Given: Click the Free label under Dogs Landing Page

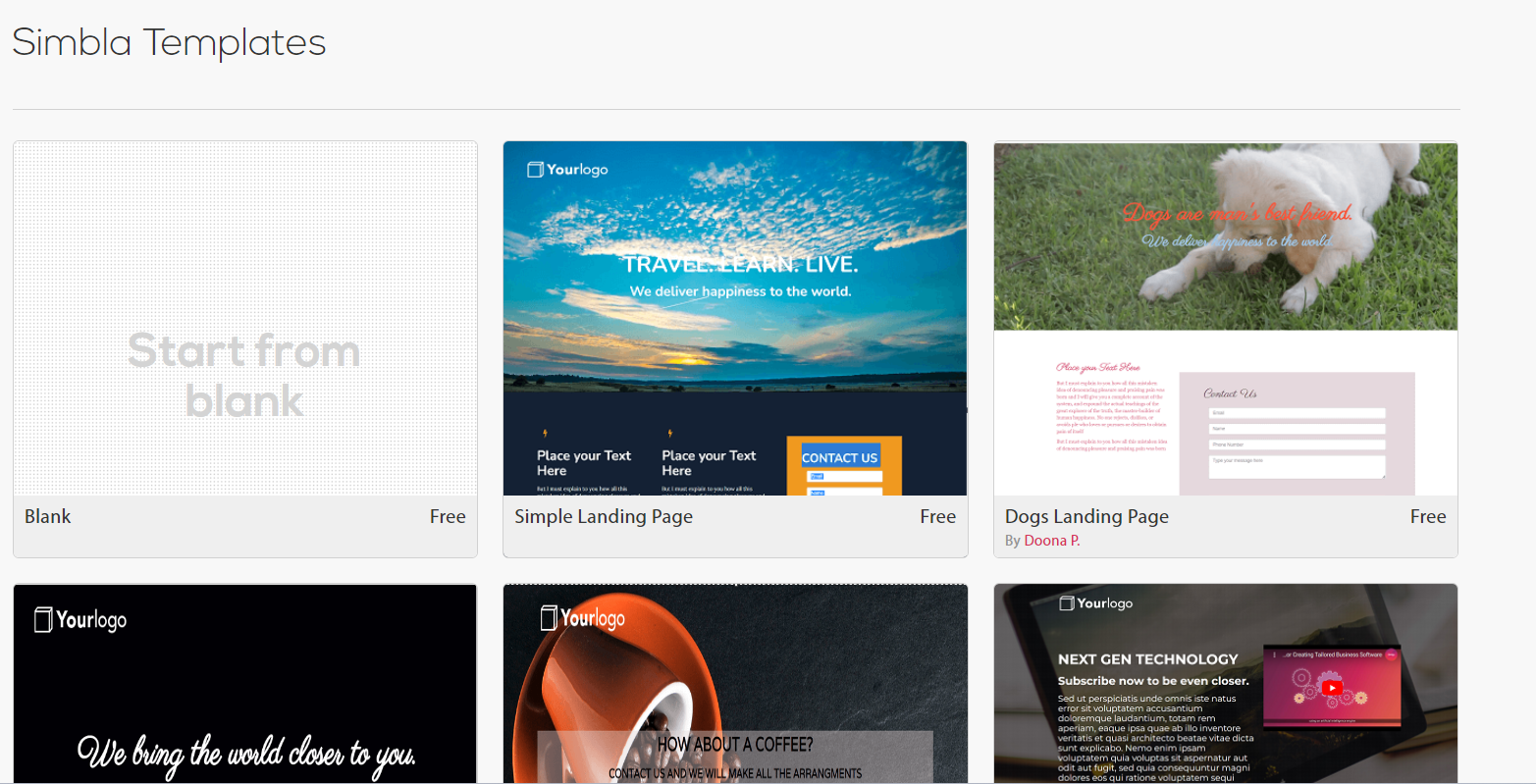Looking at the screenshot, I should (1428, 517).
